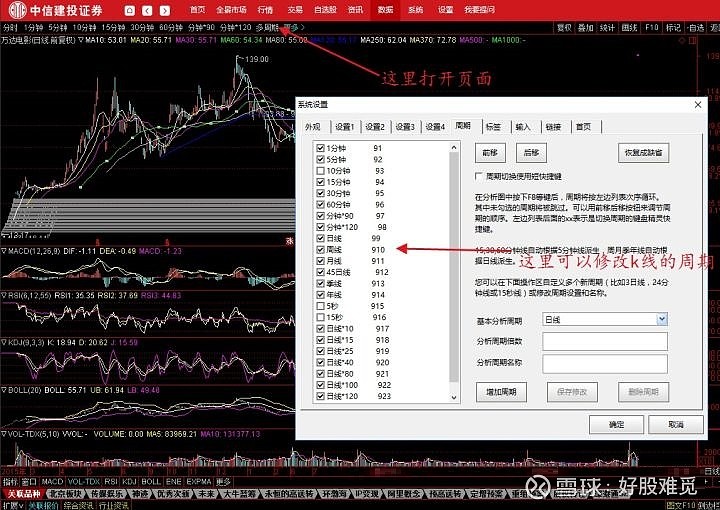Image resolution: width=720 pixels, height=510 pixels.
Task: Expand the BOLL(20) indicator menu triangle
Action: point(4,390)
